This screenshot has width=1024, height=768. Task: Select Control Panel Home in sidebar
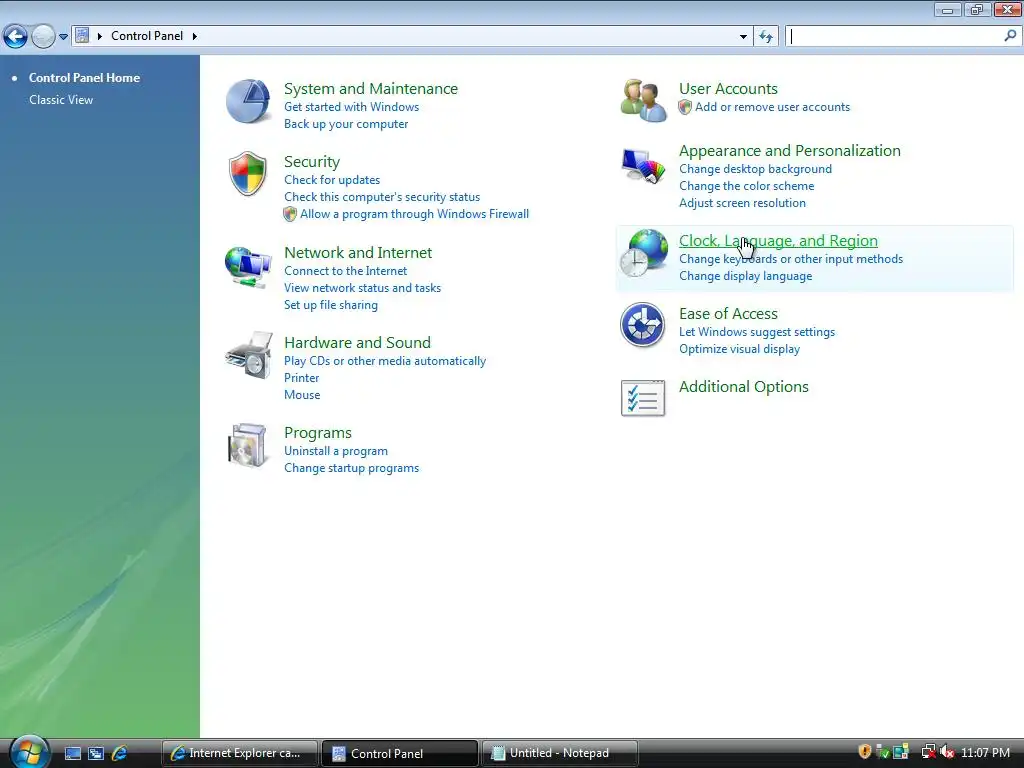(84, 78)
